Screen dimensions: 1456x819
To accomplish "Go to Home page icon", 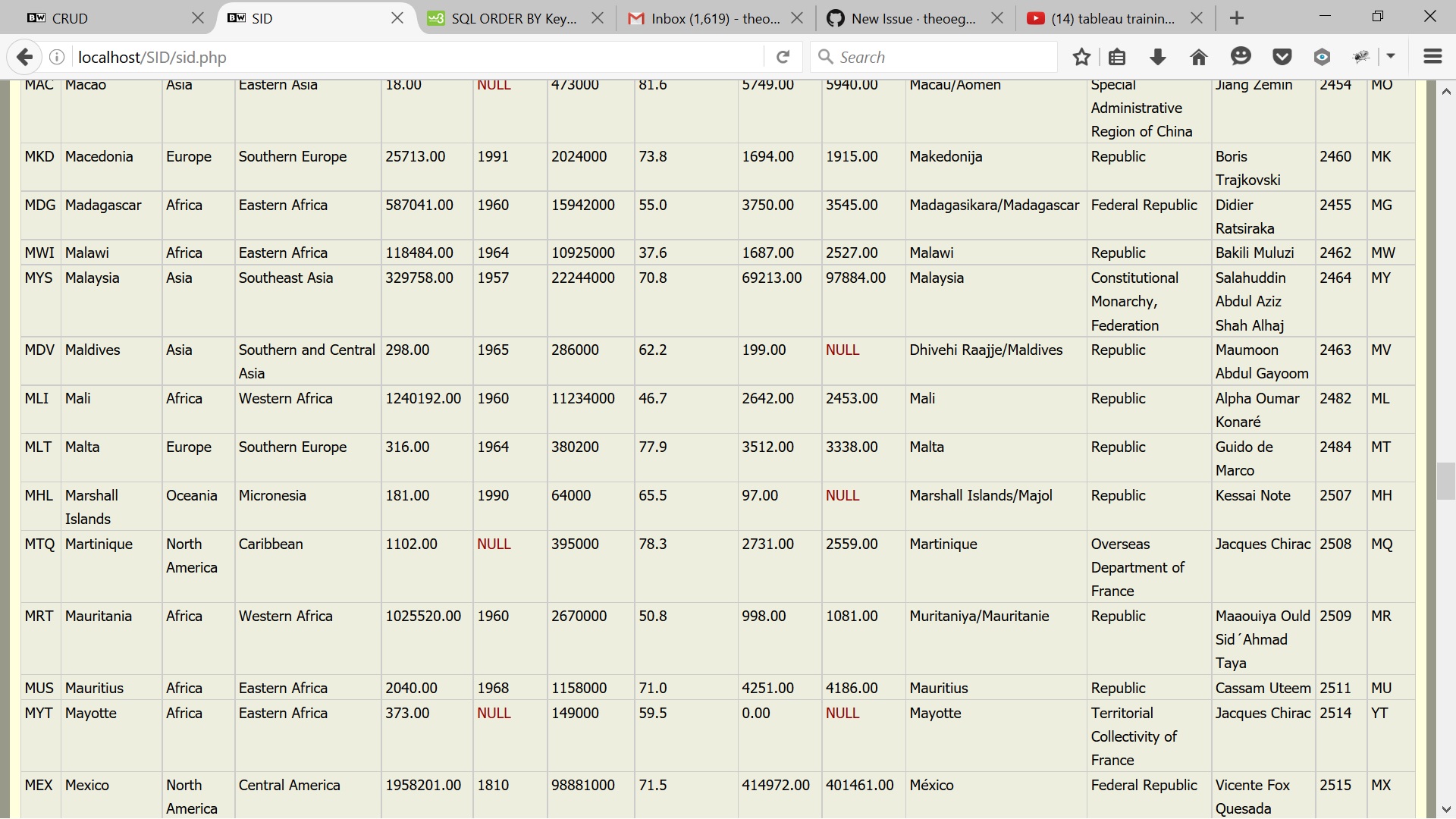I will tap(1198, 57).
